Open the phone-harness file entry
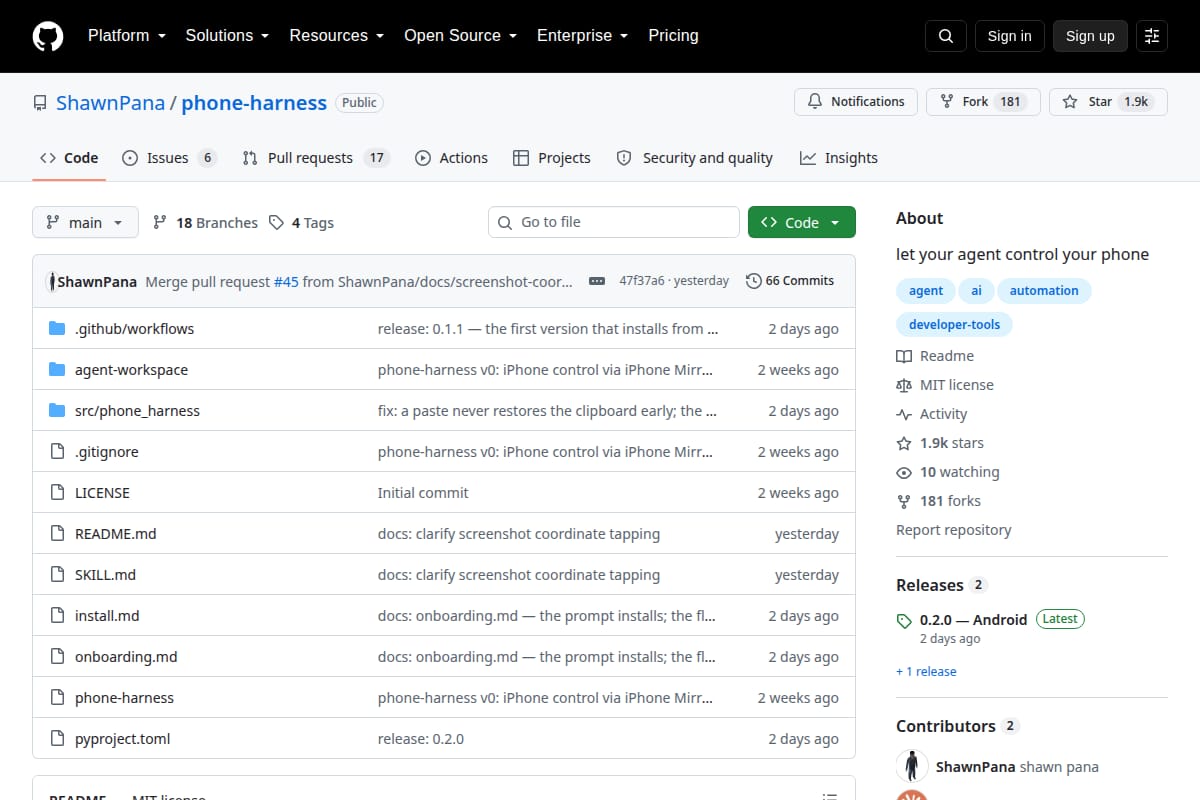1200x800 pixels. coord(124,698)
